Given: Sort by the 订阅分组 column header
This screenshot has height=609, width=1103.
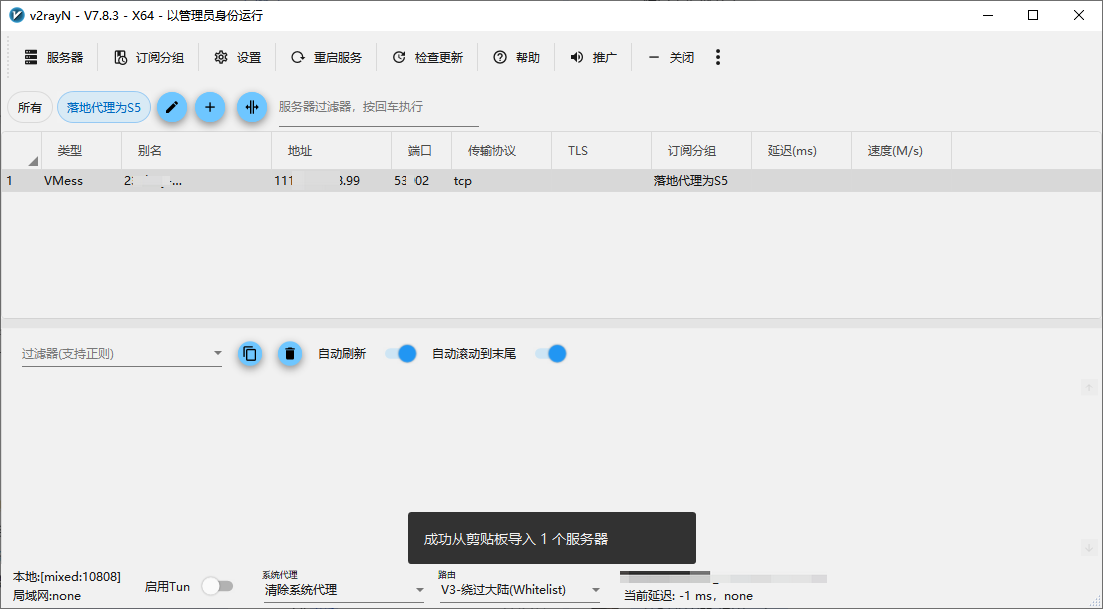Looking at the screenshot, I should coord(701,151).
